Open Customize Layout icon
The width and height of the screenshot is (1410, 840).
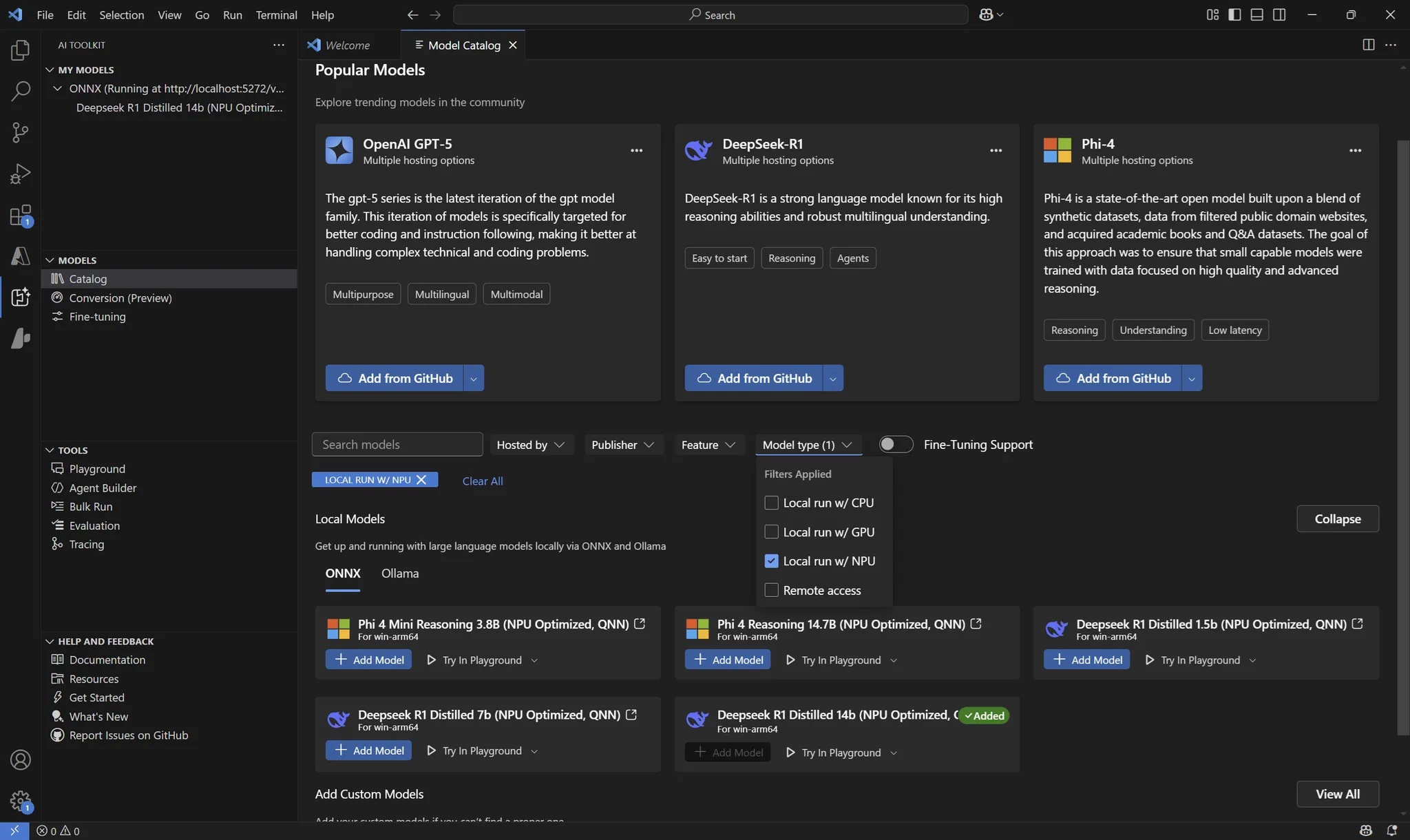[1212, 14]
